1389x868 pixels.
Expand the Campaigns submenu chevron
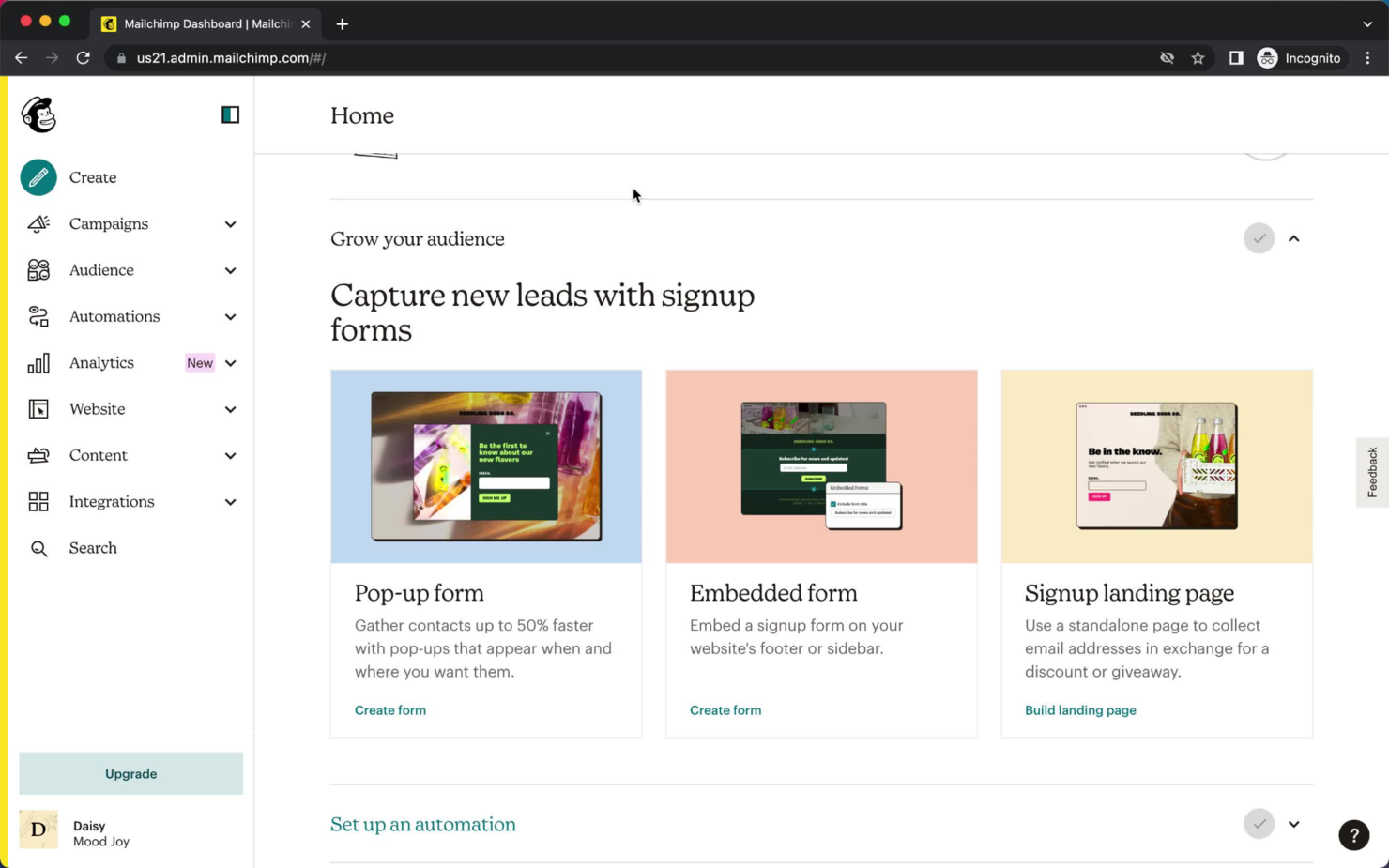point(230,224)
